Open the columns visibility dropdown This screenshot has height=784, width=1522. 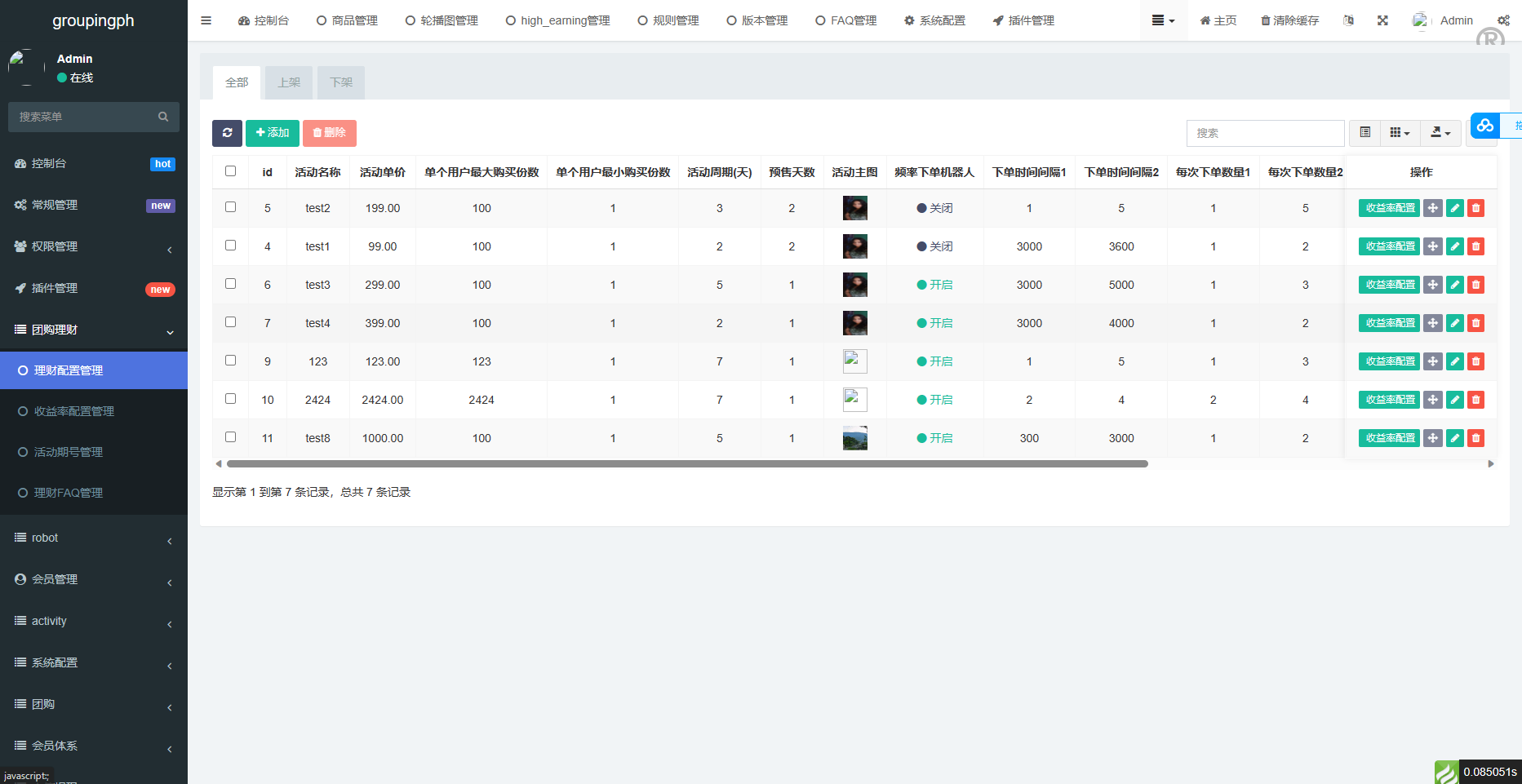(x=1400, y=131)
